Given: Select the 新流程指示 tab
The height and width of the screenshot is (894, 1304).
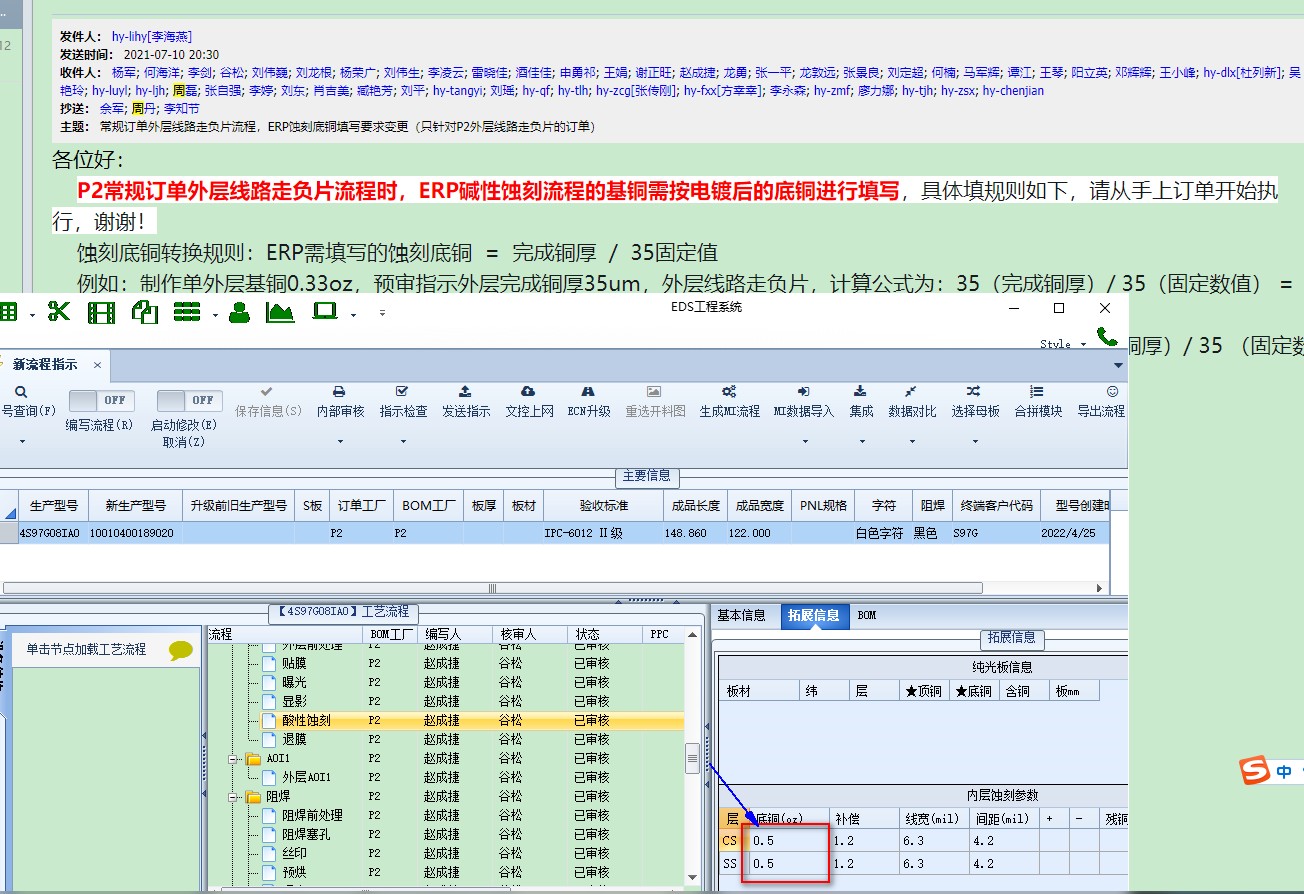Looking at the screenshot, I should click(x=45, y=365).
